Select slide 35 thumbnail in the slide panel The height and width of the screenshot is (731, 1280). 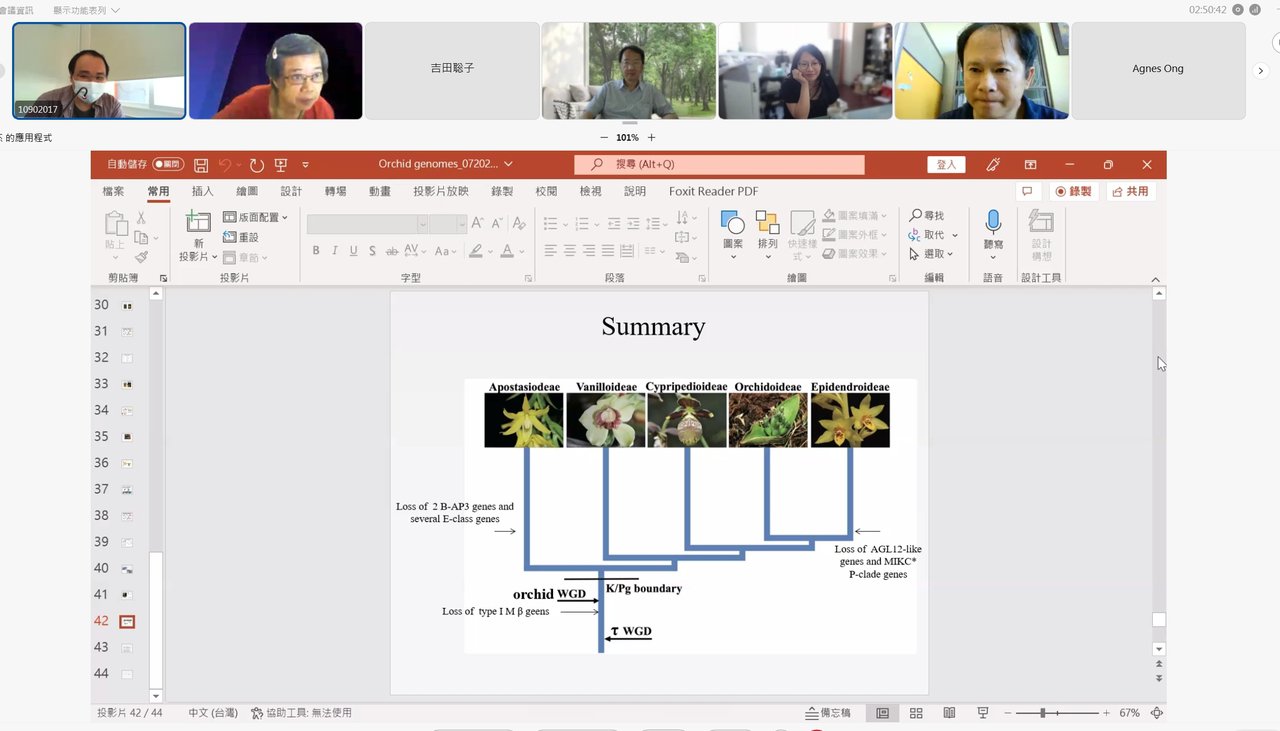click(x=127, y=437)
